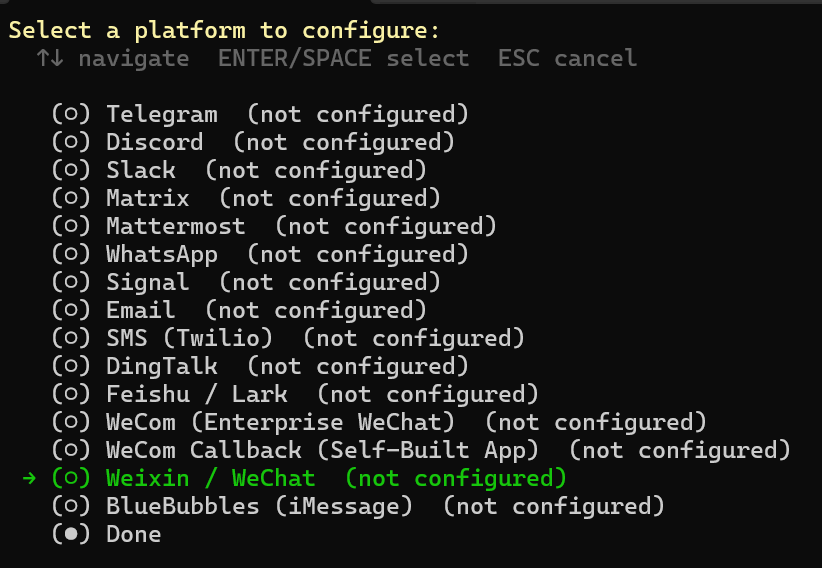Viewport: 822px width, 568px height.
Task: Select the Discord radio button
Action: [x=71, y=142]
